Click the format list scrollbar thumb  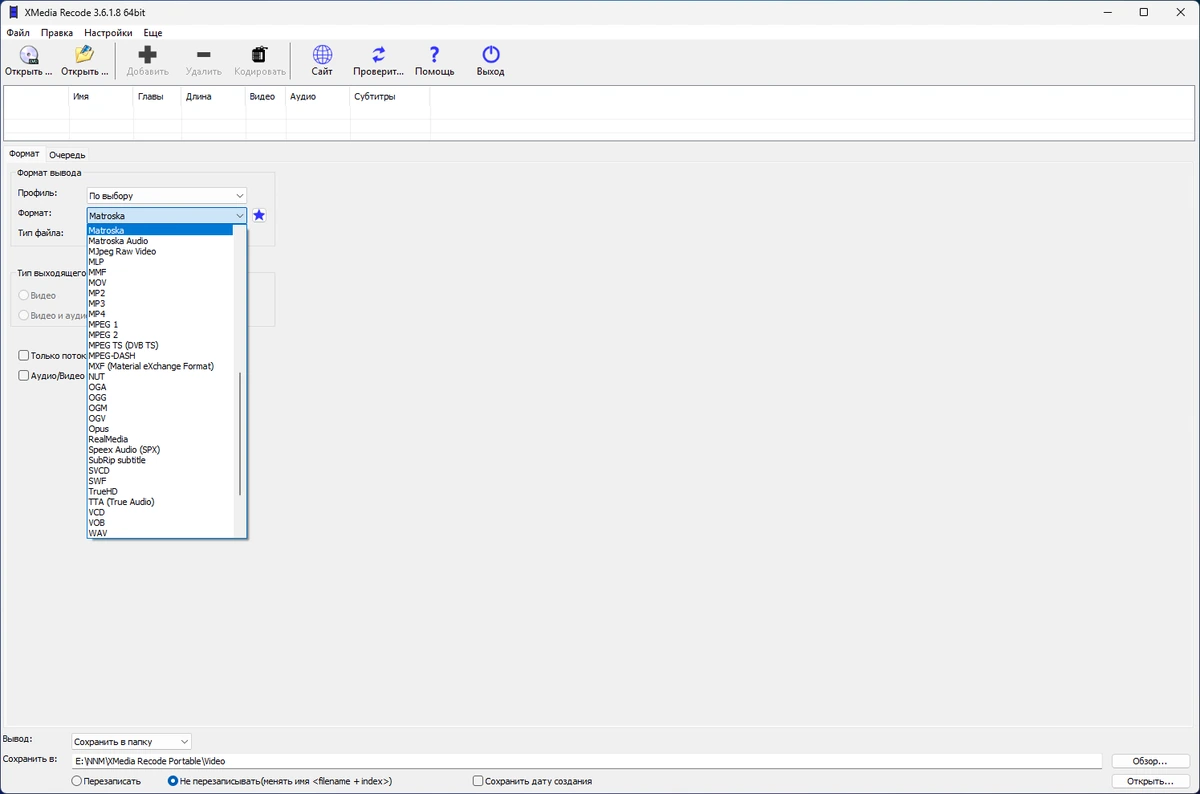[239, 433]
